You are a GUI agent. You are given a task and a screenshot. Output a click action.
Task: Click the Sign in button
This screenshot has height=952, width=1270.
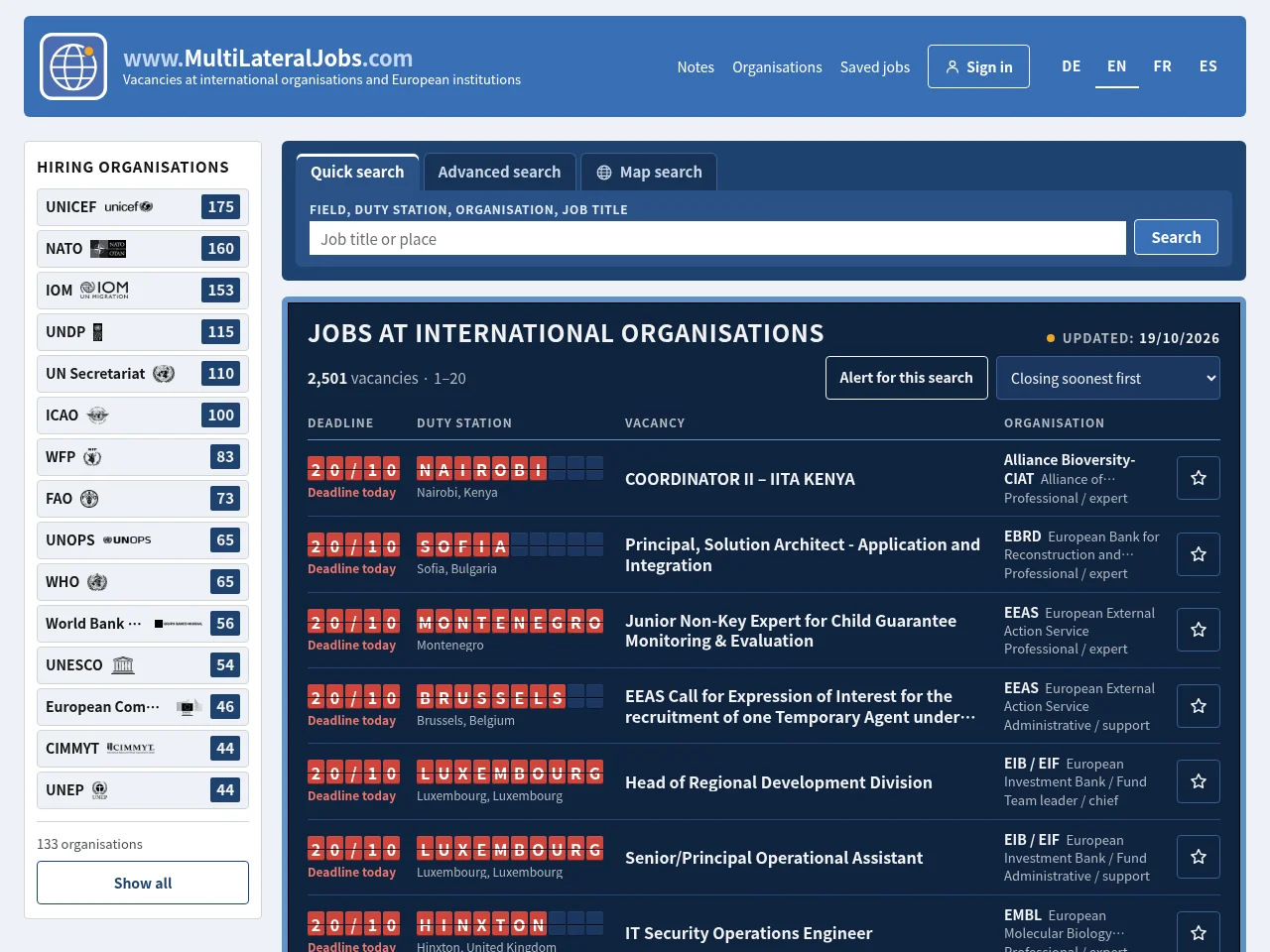point(978,66)
